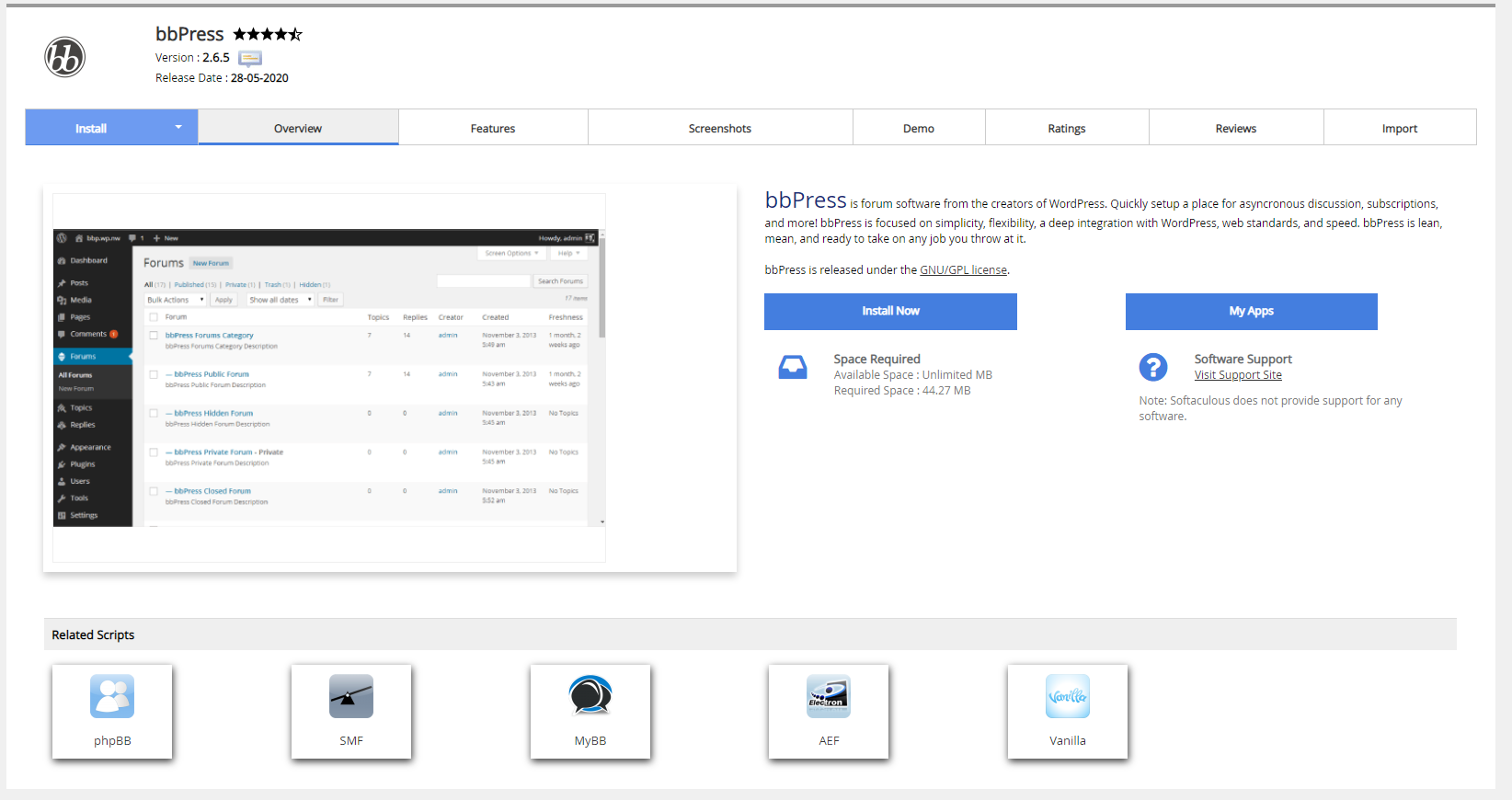Image resolution: width=1512 pixels, height=800 pixels.
Task: Click the MyBB label
Action: coord(590,740)
